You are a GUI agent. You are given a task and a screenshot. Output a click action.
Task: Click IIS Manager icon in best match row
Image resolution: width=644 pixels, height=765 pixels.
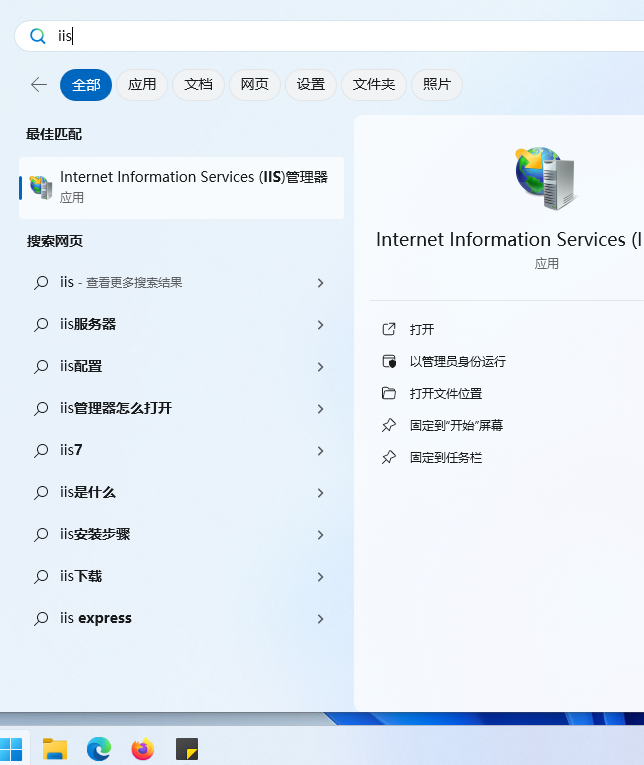pyautogui.click(x=40, y=187)
